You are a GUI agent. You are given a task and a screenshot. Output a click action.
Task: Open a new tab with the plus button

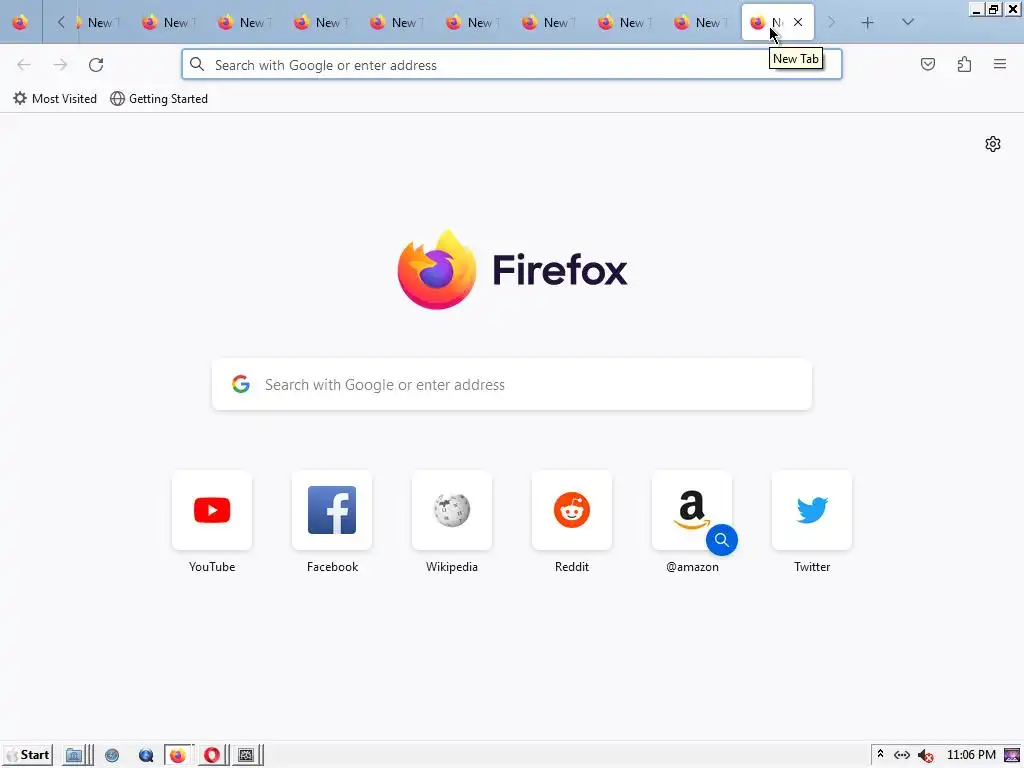[867, 22]
